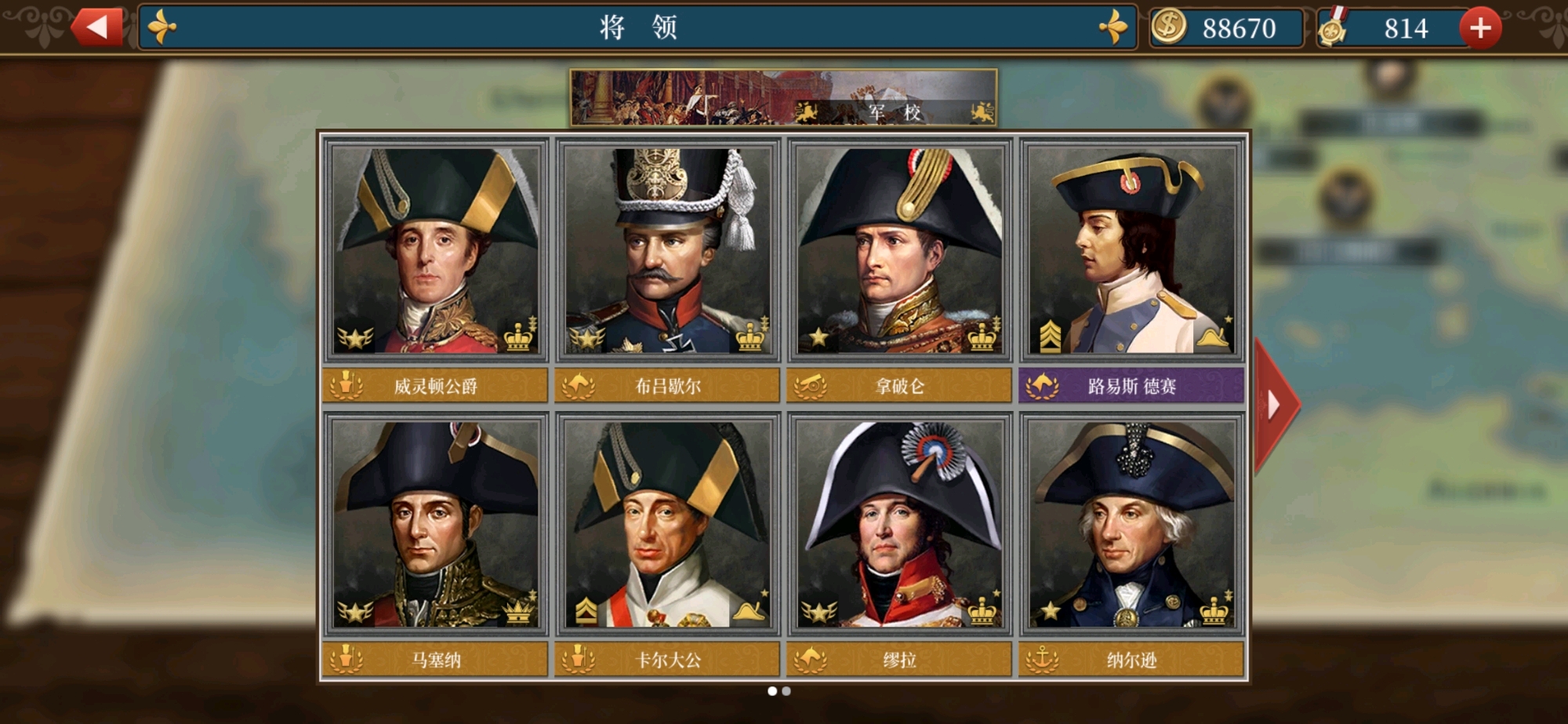Tap the anchor icon beside 纳尔逊

[1042, 659]
